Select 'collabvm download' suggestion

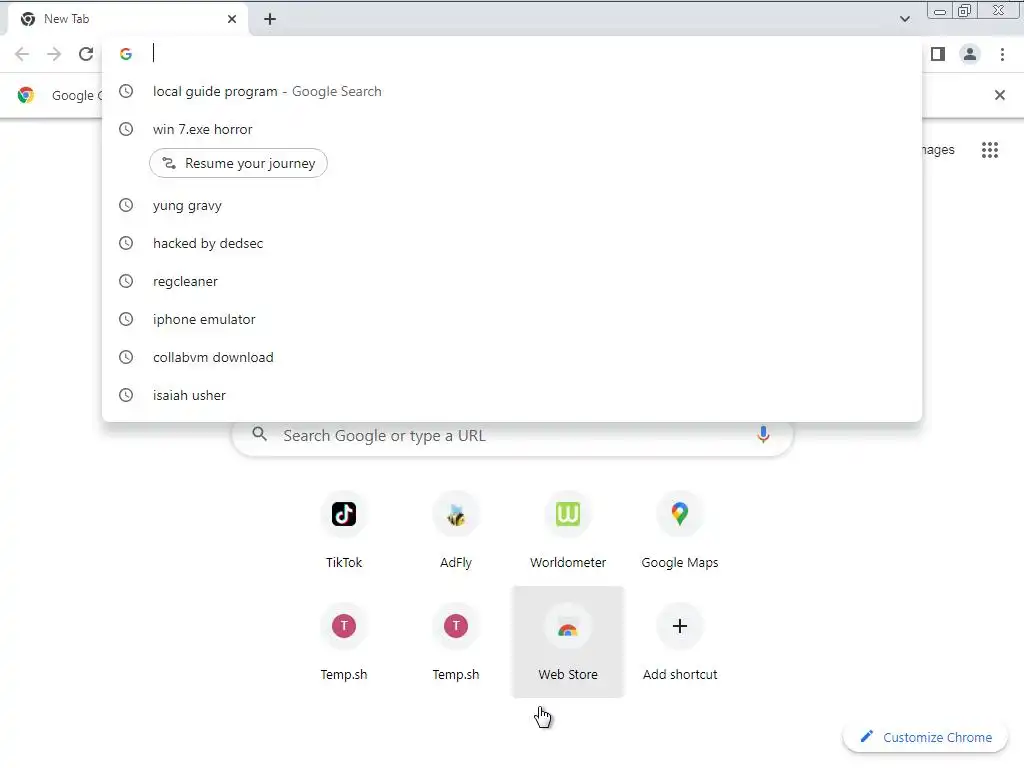(512, 357)
